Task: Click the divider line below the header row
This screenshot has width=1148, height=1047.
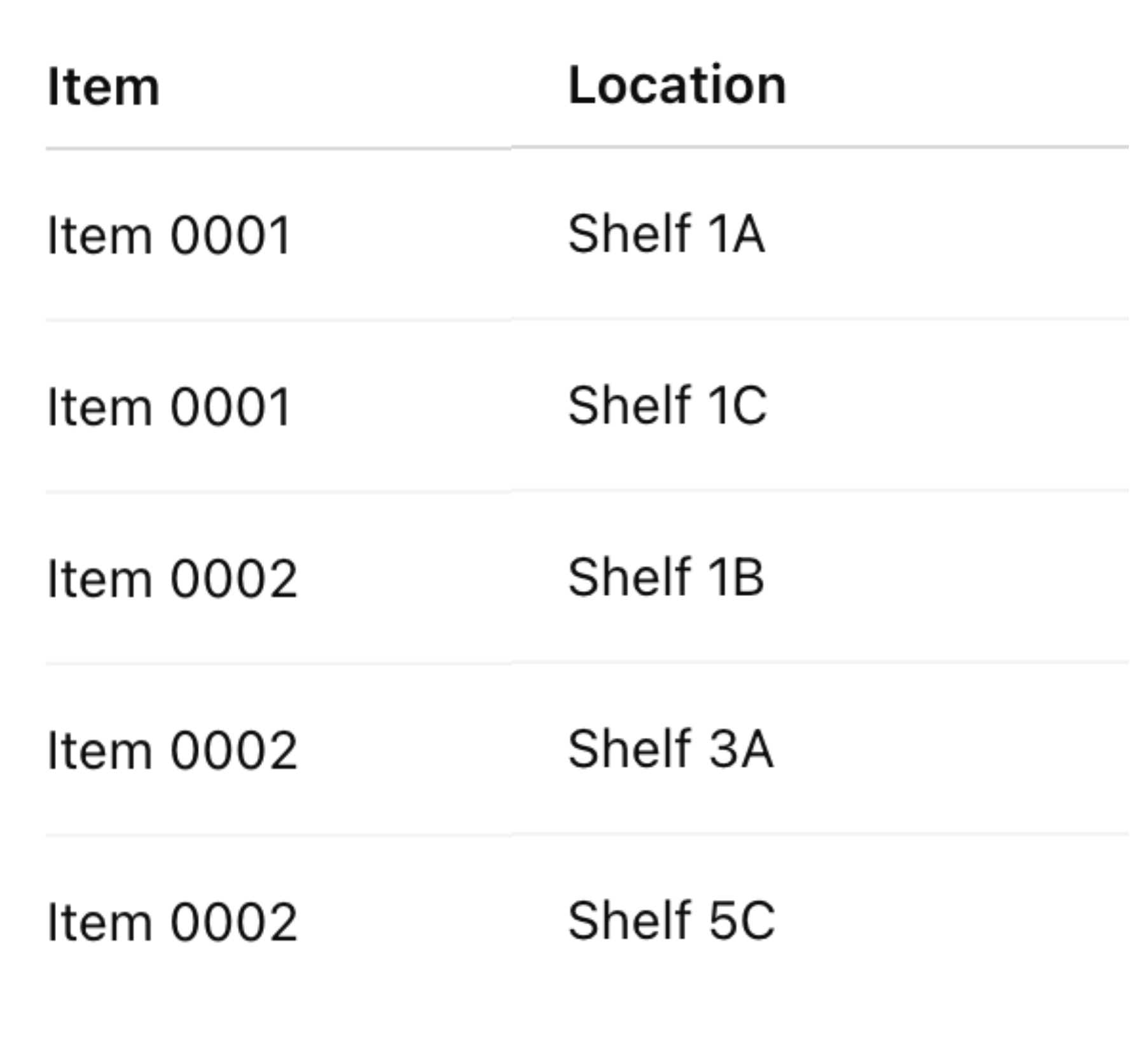Action: [586, 148]
